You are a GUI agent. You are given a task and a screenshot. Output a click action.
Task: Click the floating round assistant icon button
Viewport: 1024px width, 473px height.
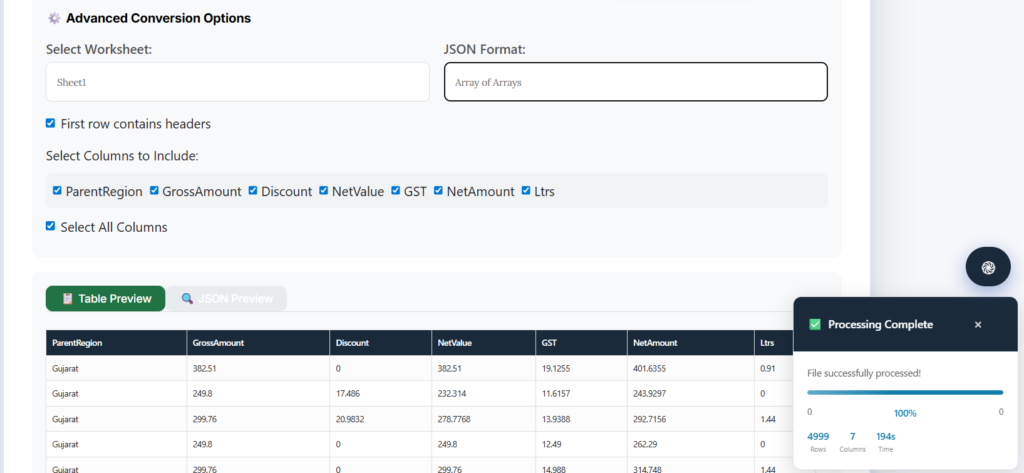(x=988, y=267)
